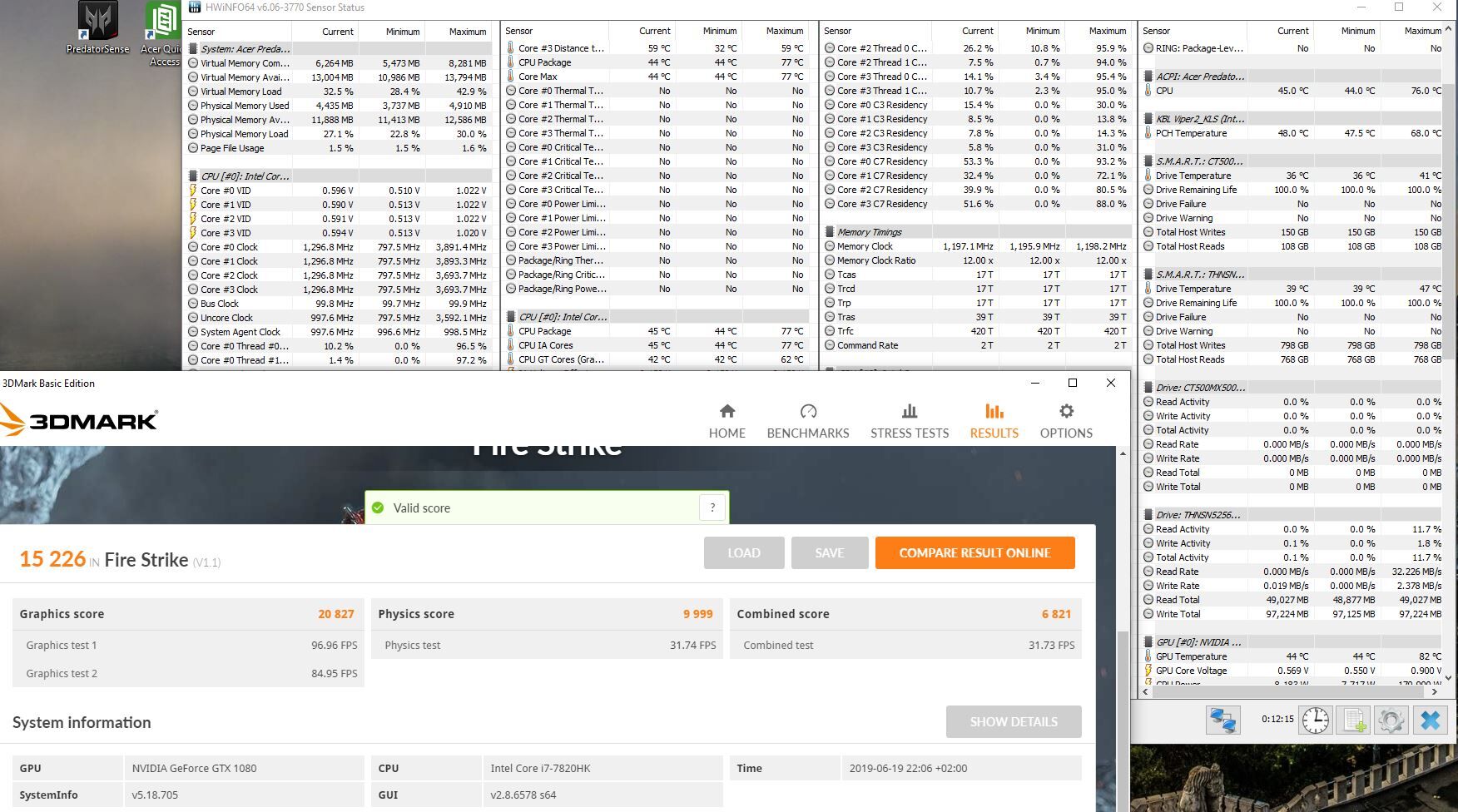Screen dimensions: 1458x812
Task: Select the Trfc memory timing row
Action: tap(976, 331)
